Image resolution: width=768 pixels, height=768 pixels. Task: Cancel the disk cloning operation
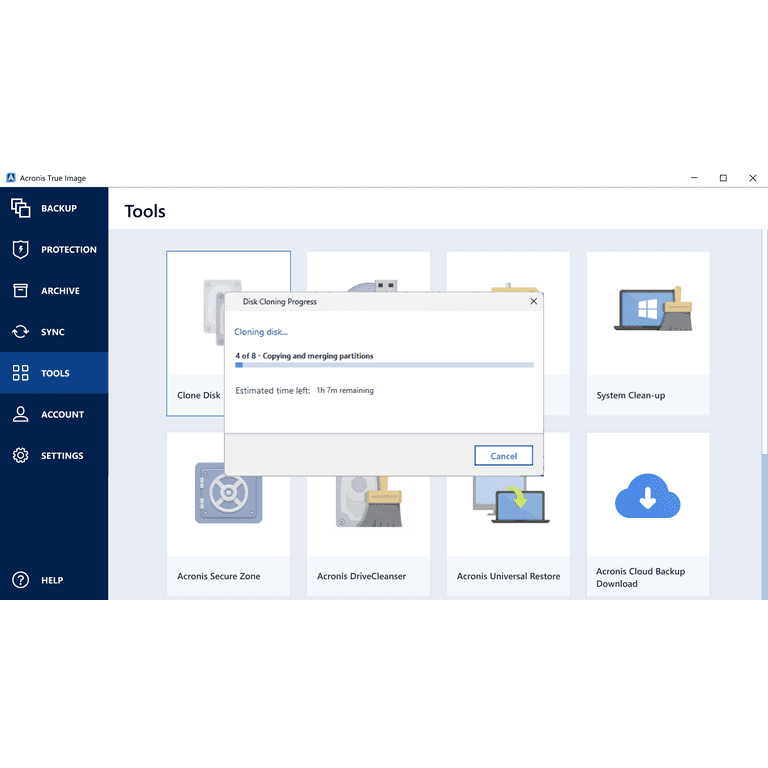pos(504,456)
